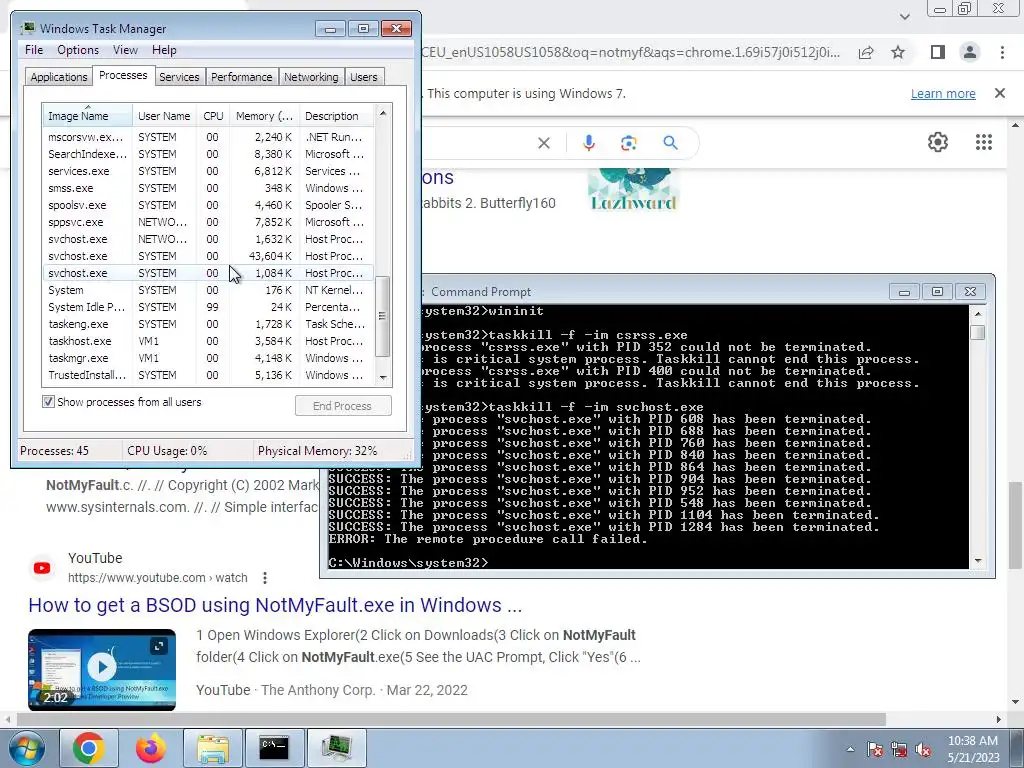The height and width of the screenshot is (768, 1024).
Task: Open the Chrome profile avatar icon
Action: [970, 52]
